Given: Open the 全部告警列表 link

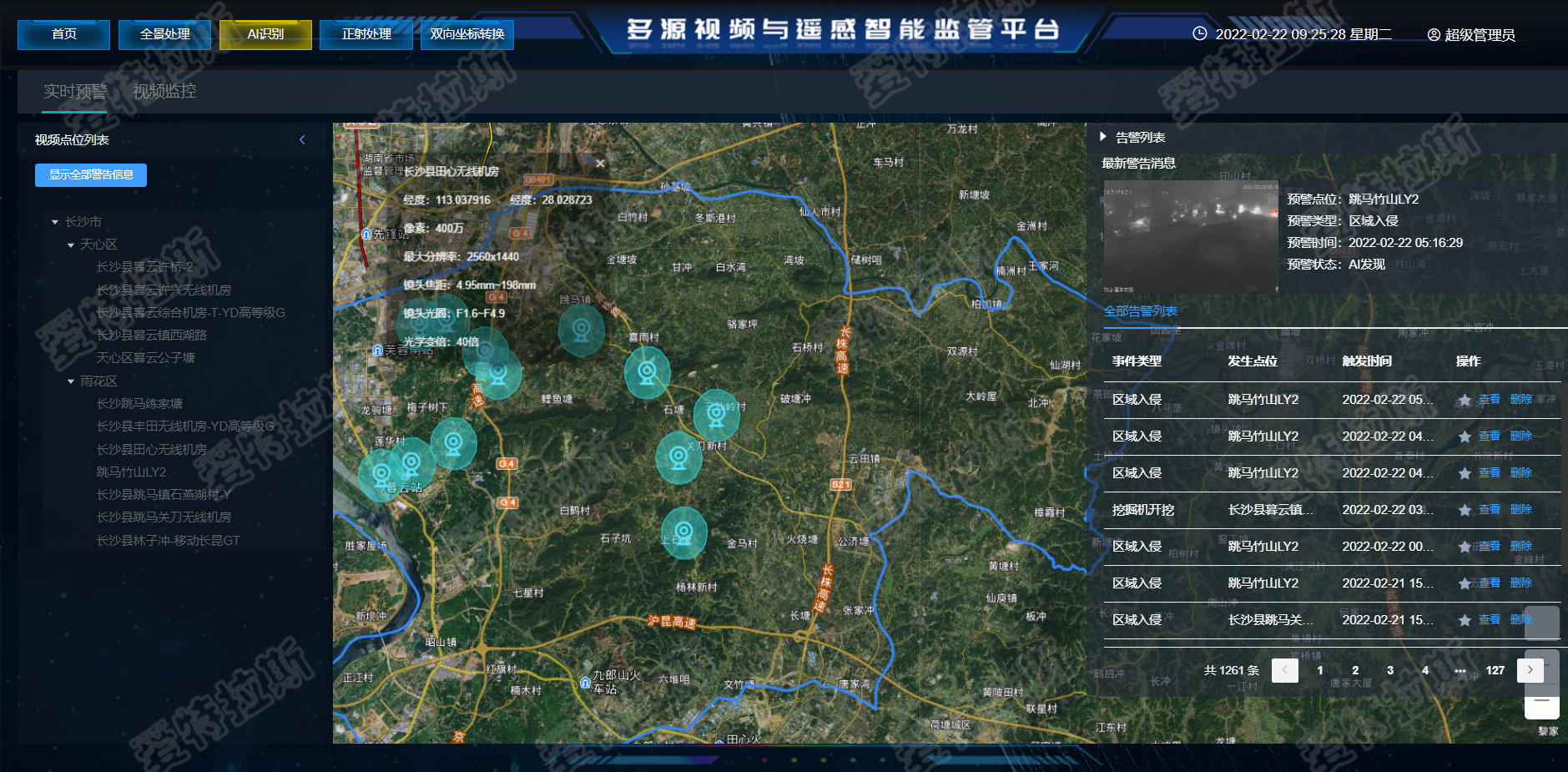Looking at the screenshot, I should tap(1140, 310).
